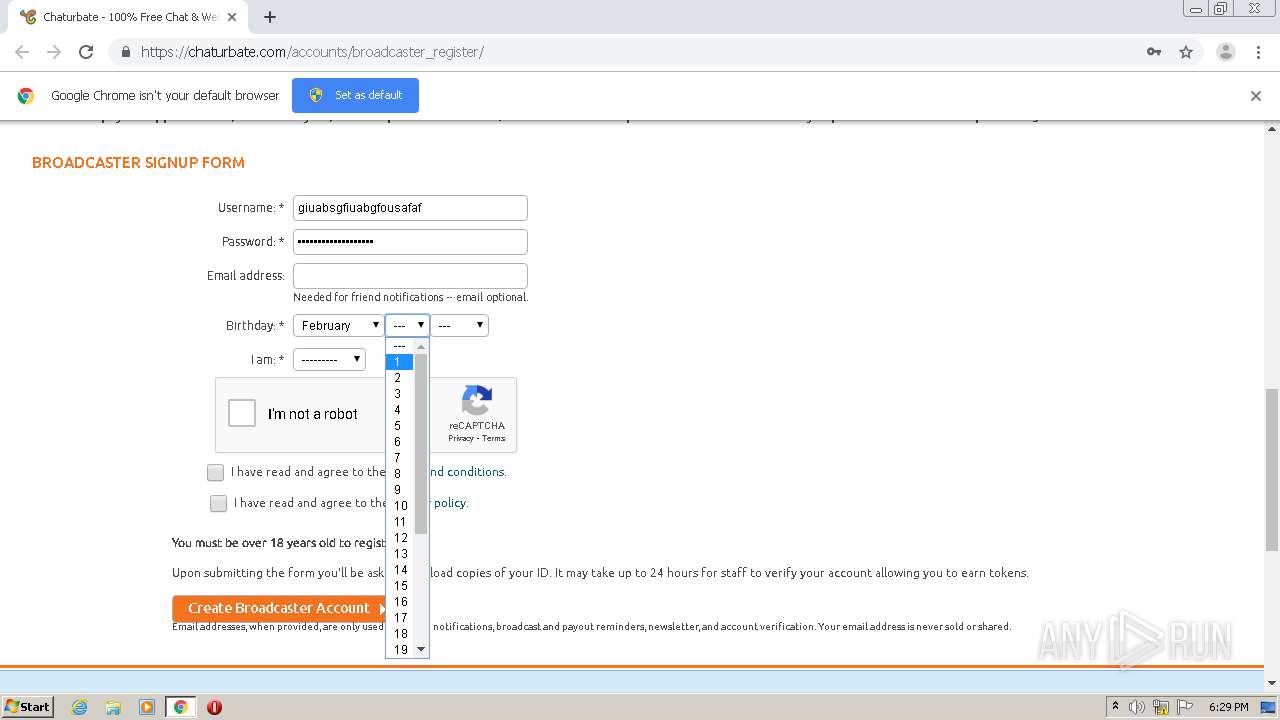Open volume control in system tray
Viewport: 1280px width, 720px height.
point(1137,707)
